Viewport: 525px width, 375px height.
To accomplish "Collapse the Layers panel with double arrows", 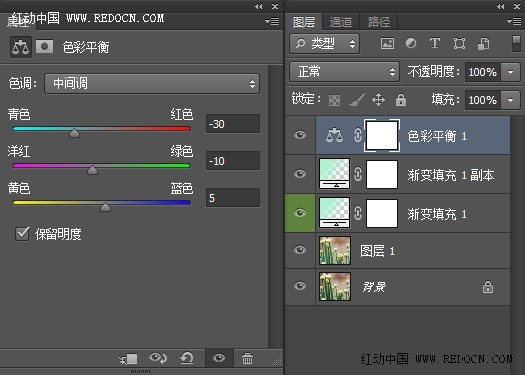I will pos(501,6).
